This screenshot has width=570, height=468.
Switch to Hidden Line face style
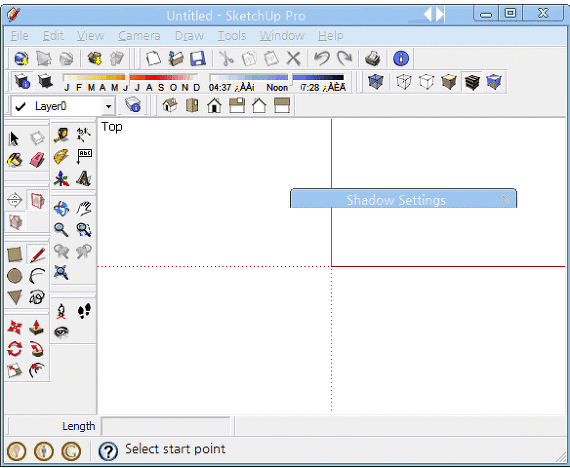[426, 82]
